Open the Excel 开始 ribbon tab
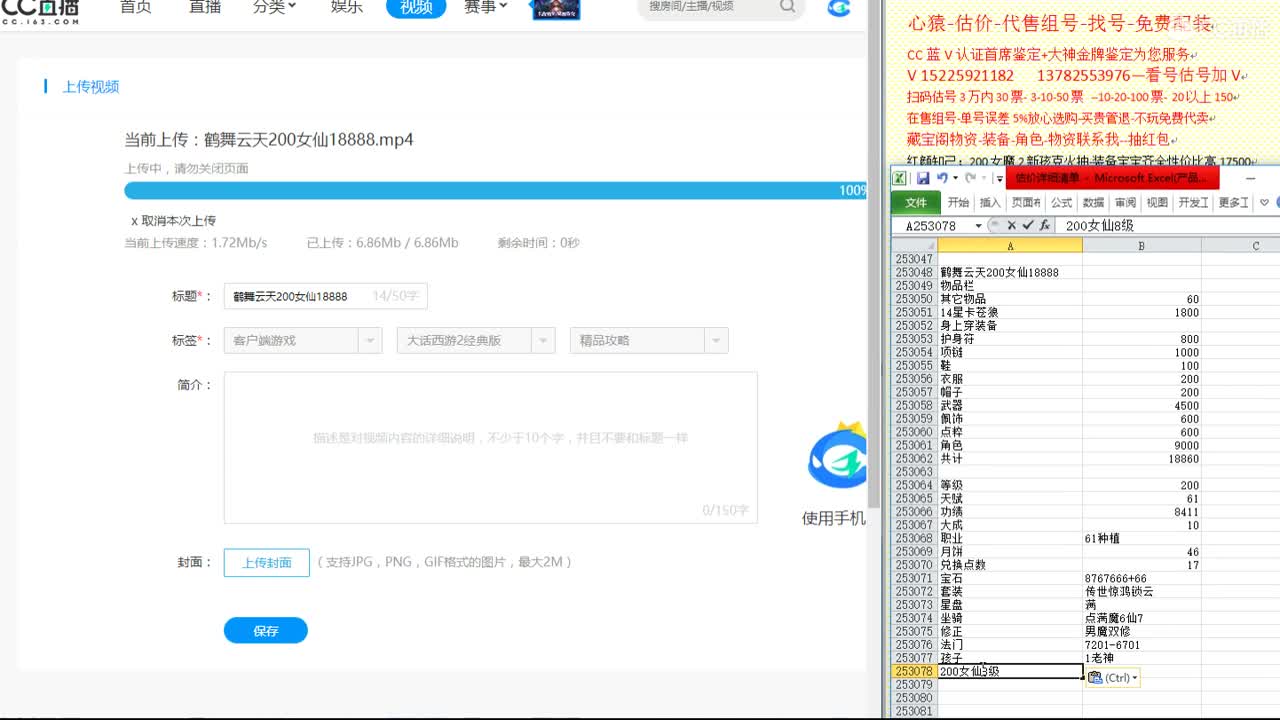This screenshot has height=720, width=1280. click(958, 202)
